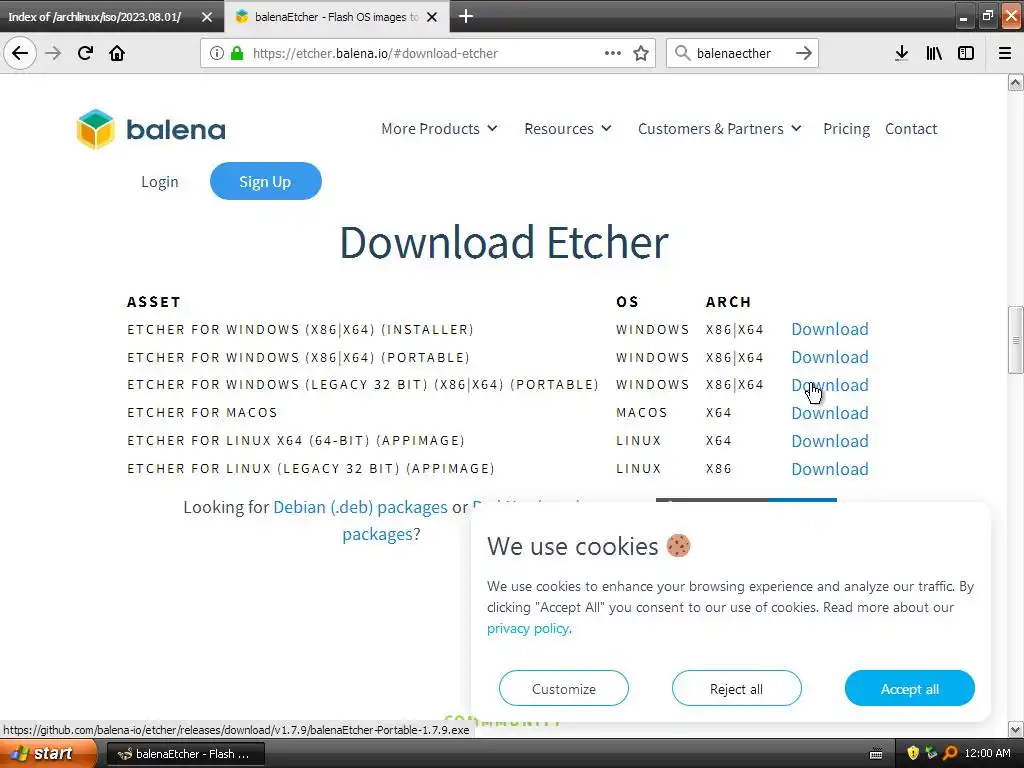Download Etcher Linux Legacy 32 bit AppImage
This screenshot has width=1024, height=768.
(x=829, y=469)
